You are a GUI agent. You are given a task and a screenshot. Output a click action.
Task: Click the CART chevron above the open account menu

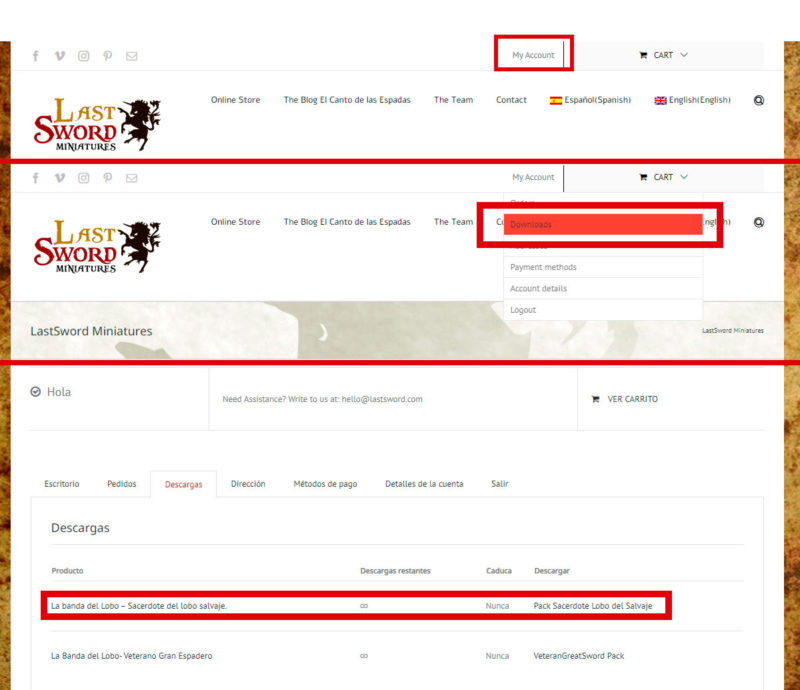click(684, 177)
